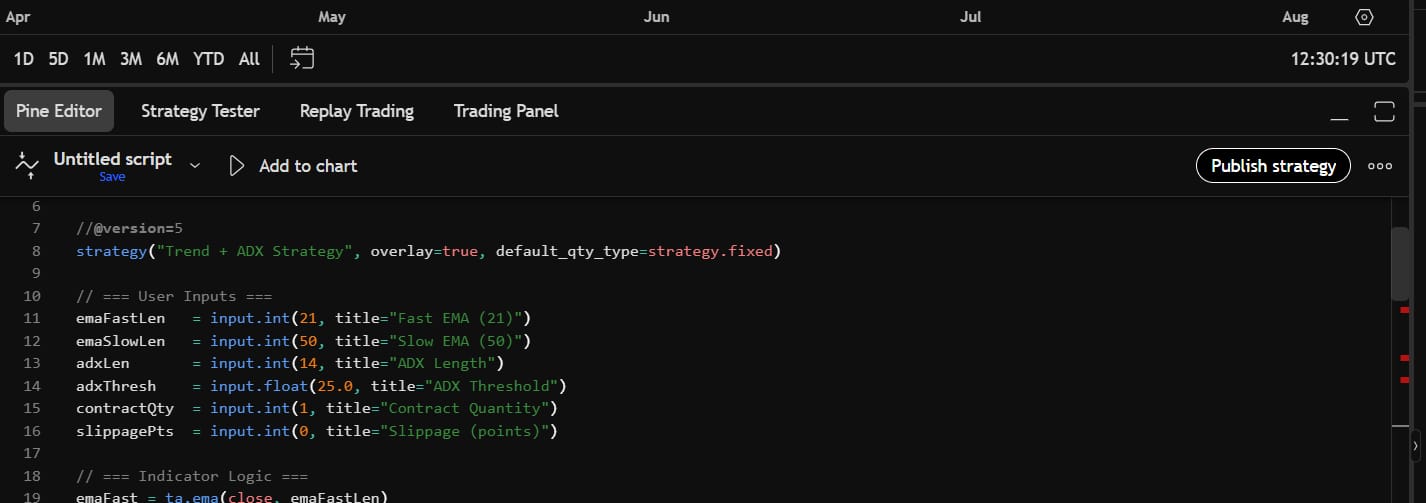
Task: Click the Publish strategy button
Action: [x=1273, y=166]
